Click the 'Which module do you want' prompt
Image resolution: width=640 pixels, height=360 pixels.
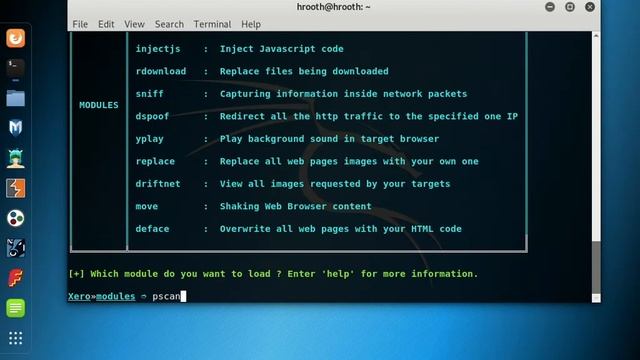[273, 274]
